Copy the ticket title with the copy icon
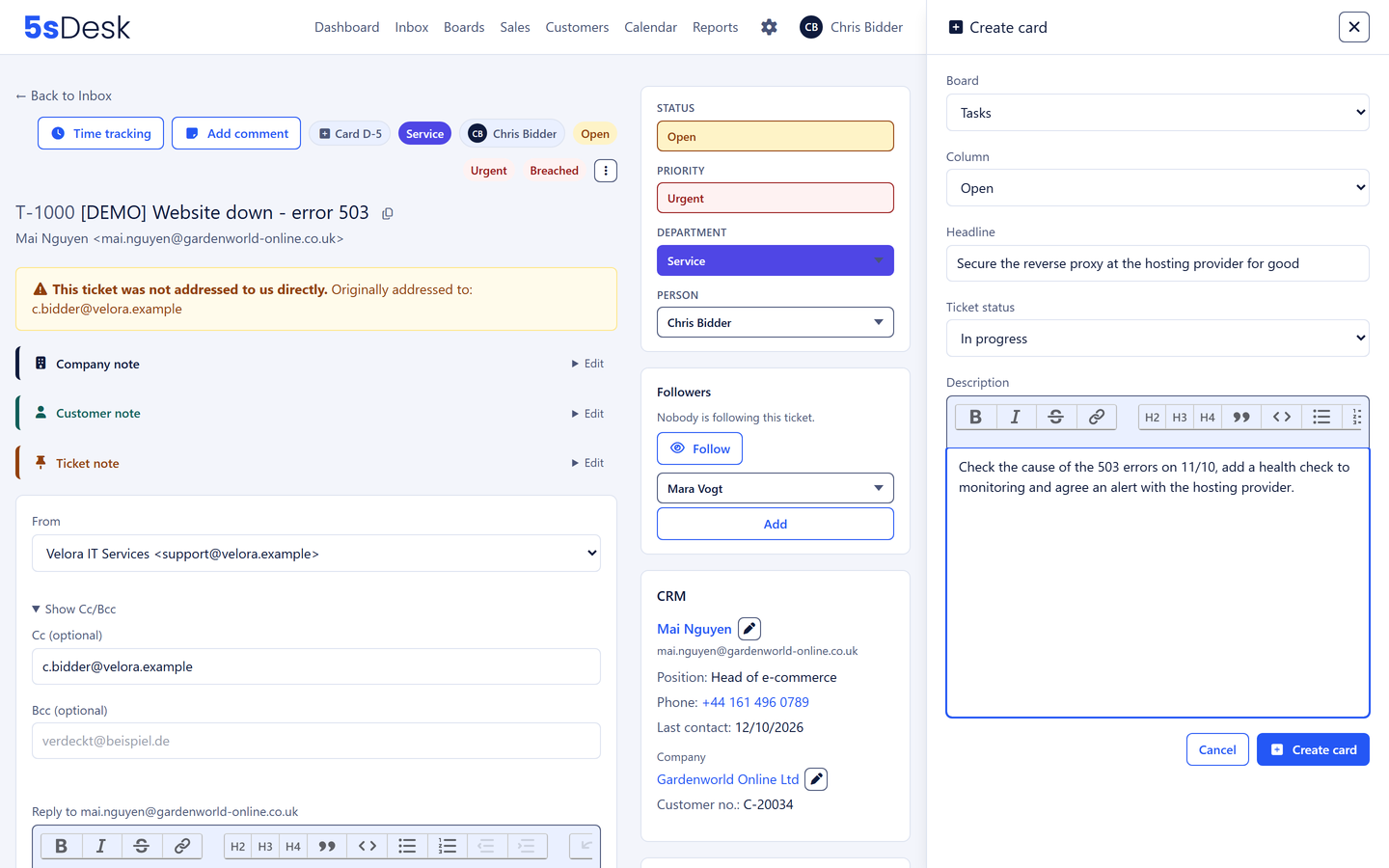Screen dimensions: 1389x868 coord(388,213)
